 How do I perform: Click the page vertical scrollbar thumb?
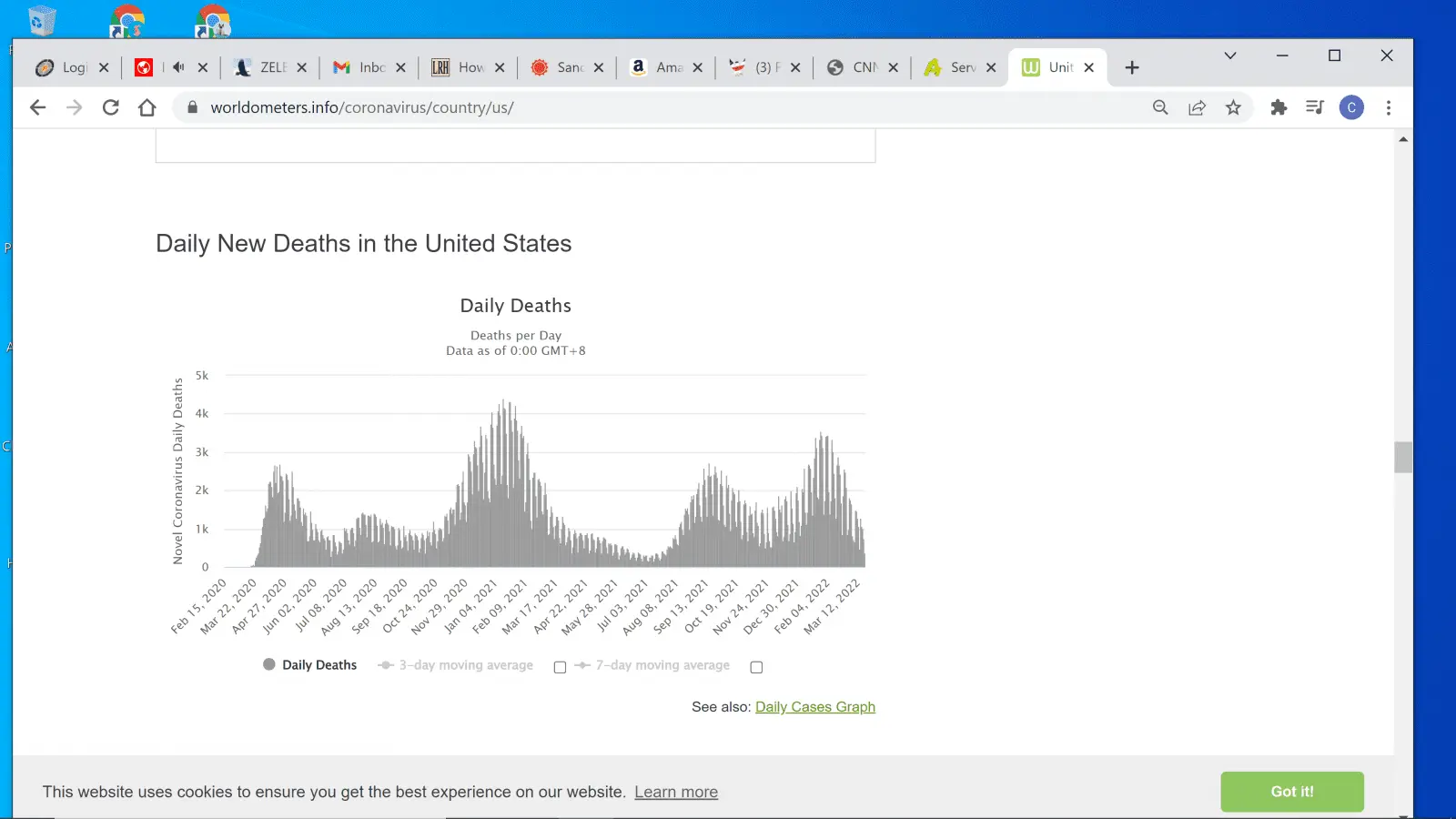pos(1403,457)
